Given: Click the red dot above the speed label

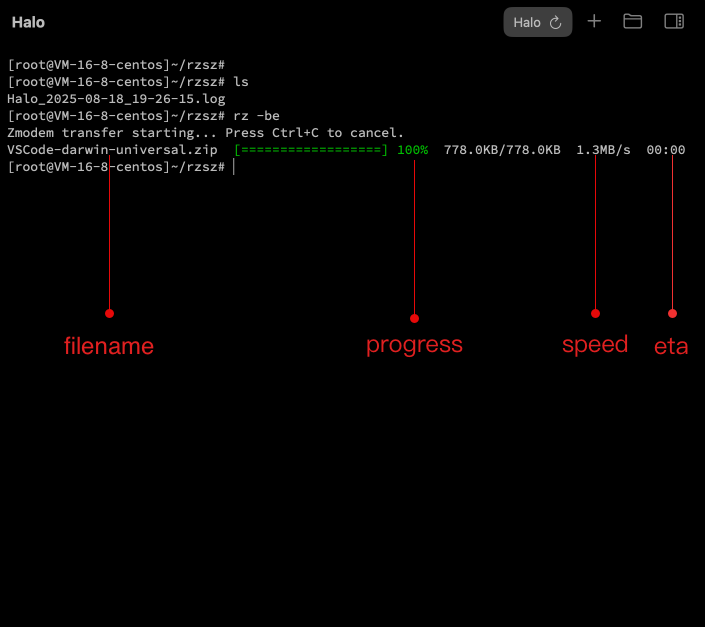Looking at the screenshot, I should pyautogui.click(x=595, y=313).
